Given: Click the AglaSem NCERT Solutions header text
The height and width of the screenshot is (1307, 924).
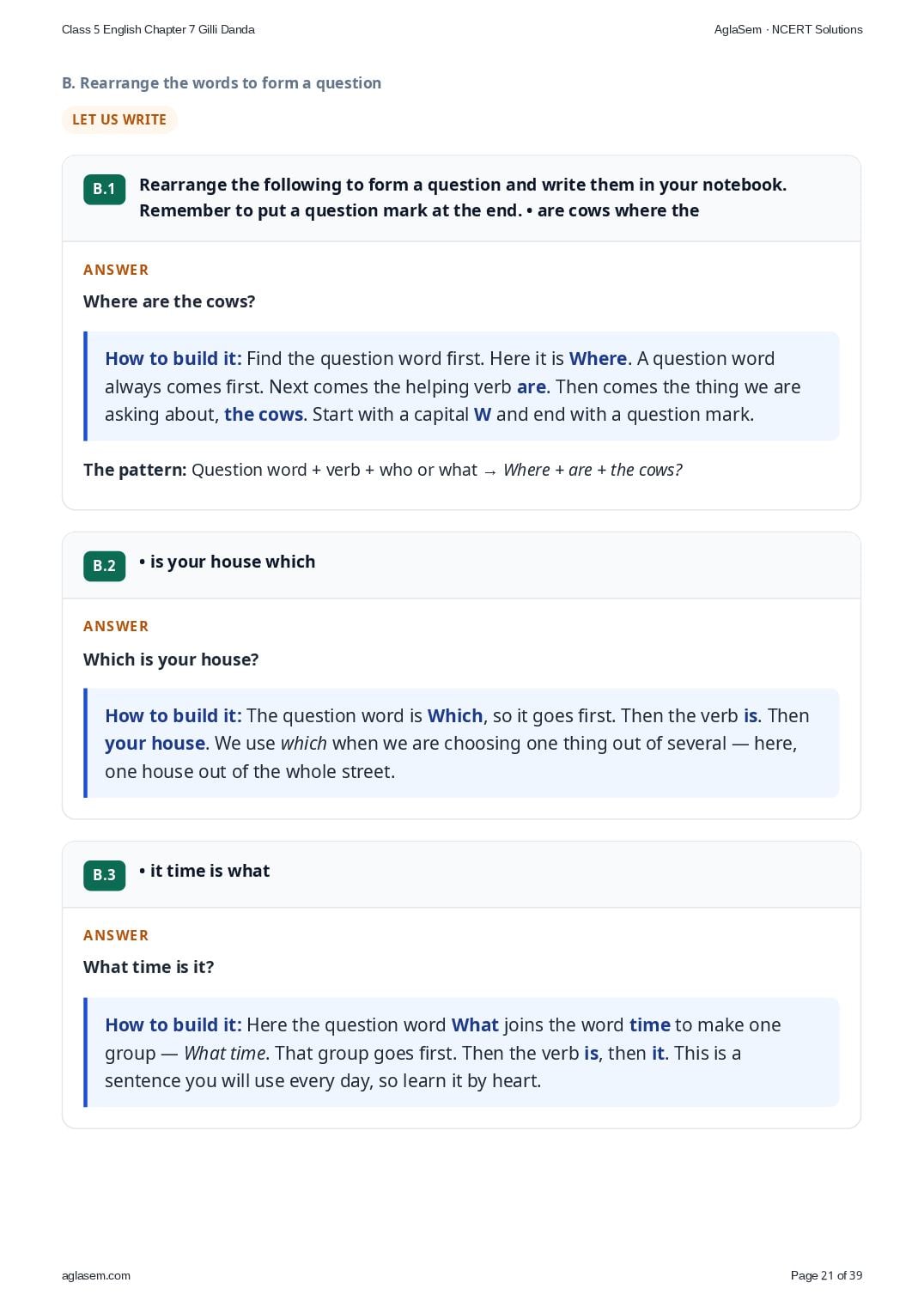Looking at the screenshot, I should pos(788,29).
